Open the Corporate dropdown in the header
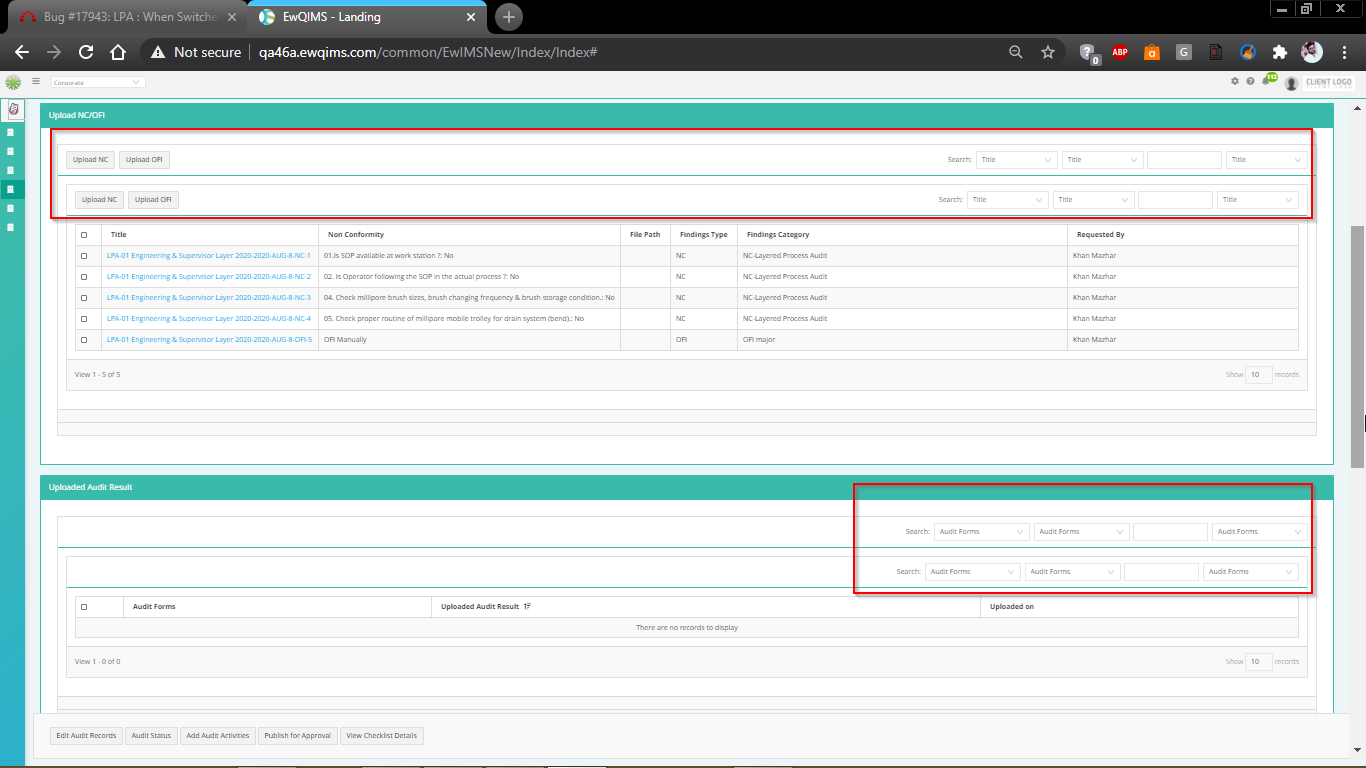1366x768 pixels. (x=97, y=82)
